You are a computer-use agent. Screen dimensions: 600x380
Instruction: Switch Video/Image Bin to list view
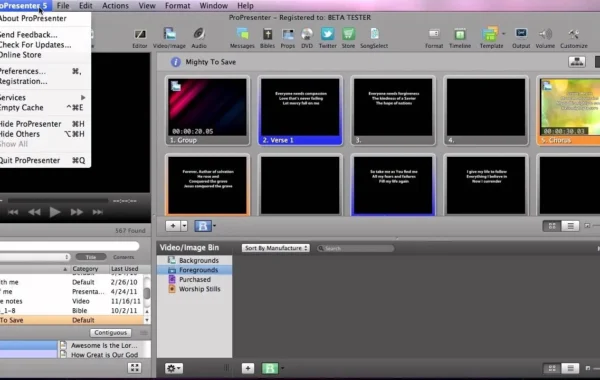point(570,369)
